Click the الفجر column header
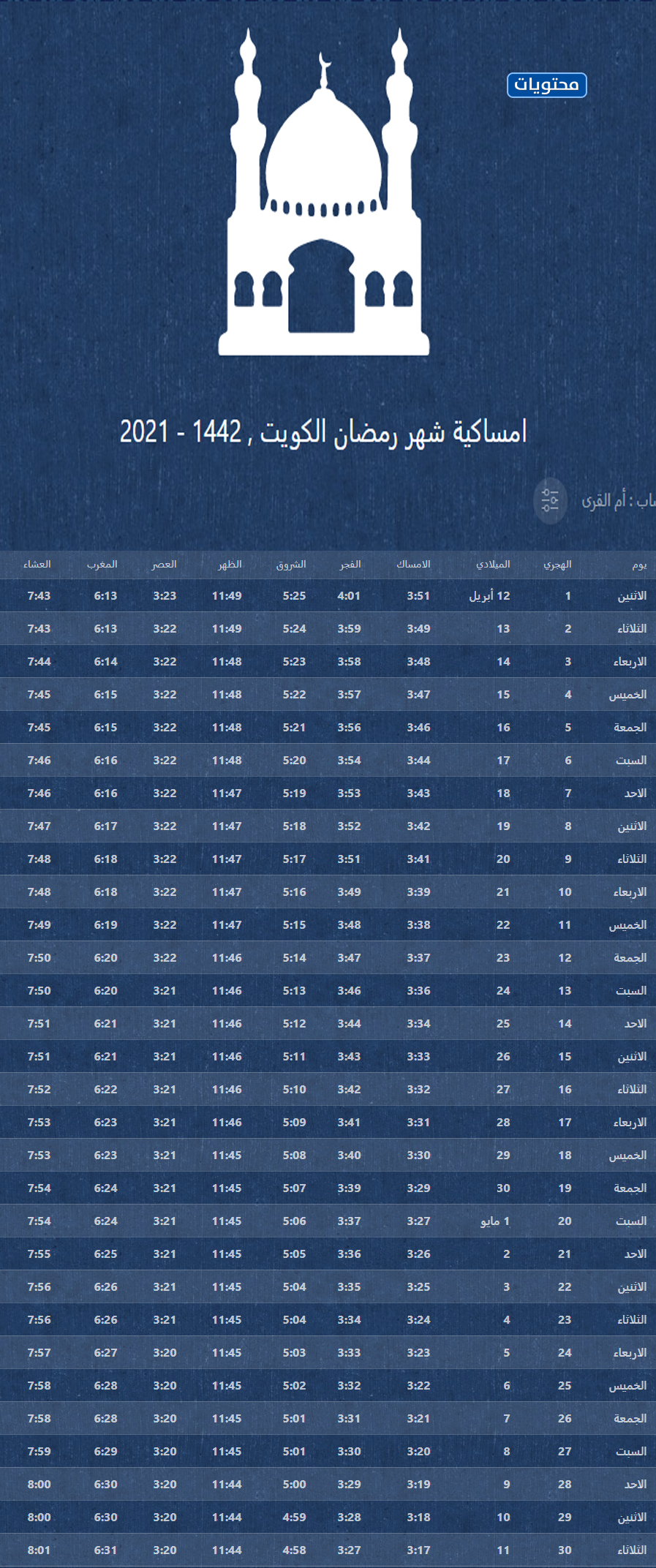The width and height of the screenshot is (656, 1568). click(x=350, y=564)
